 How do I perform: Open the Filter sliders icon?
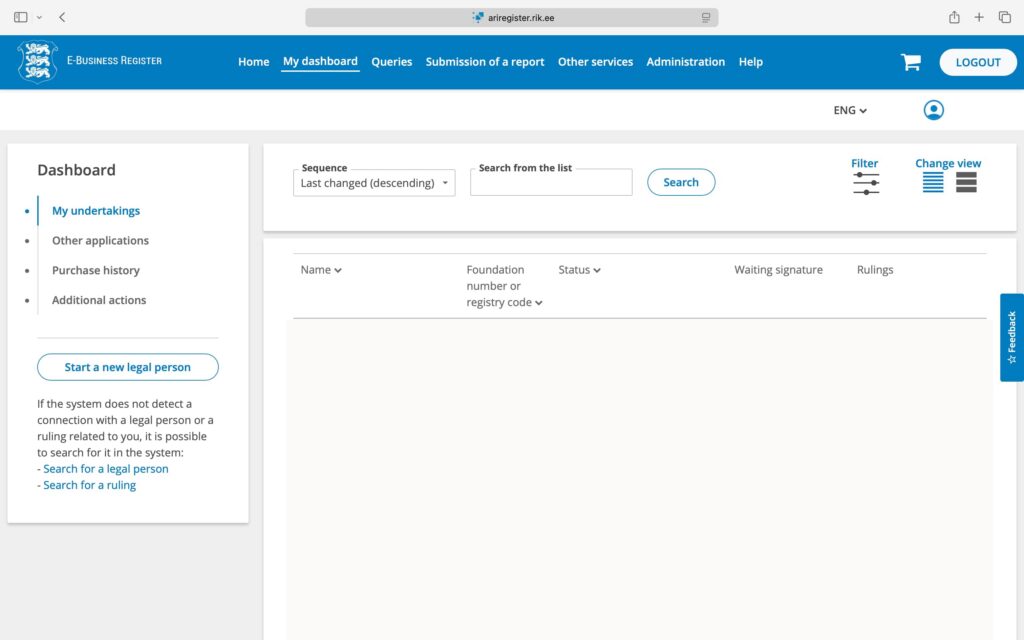(x=866, y=183)
